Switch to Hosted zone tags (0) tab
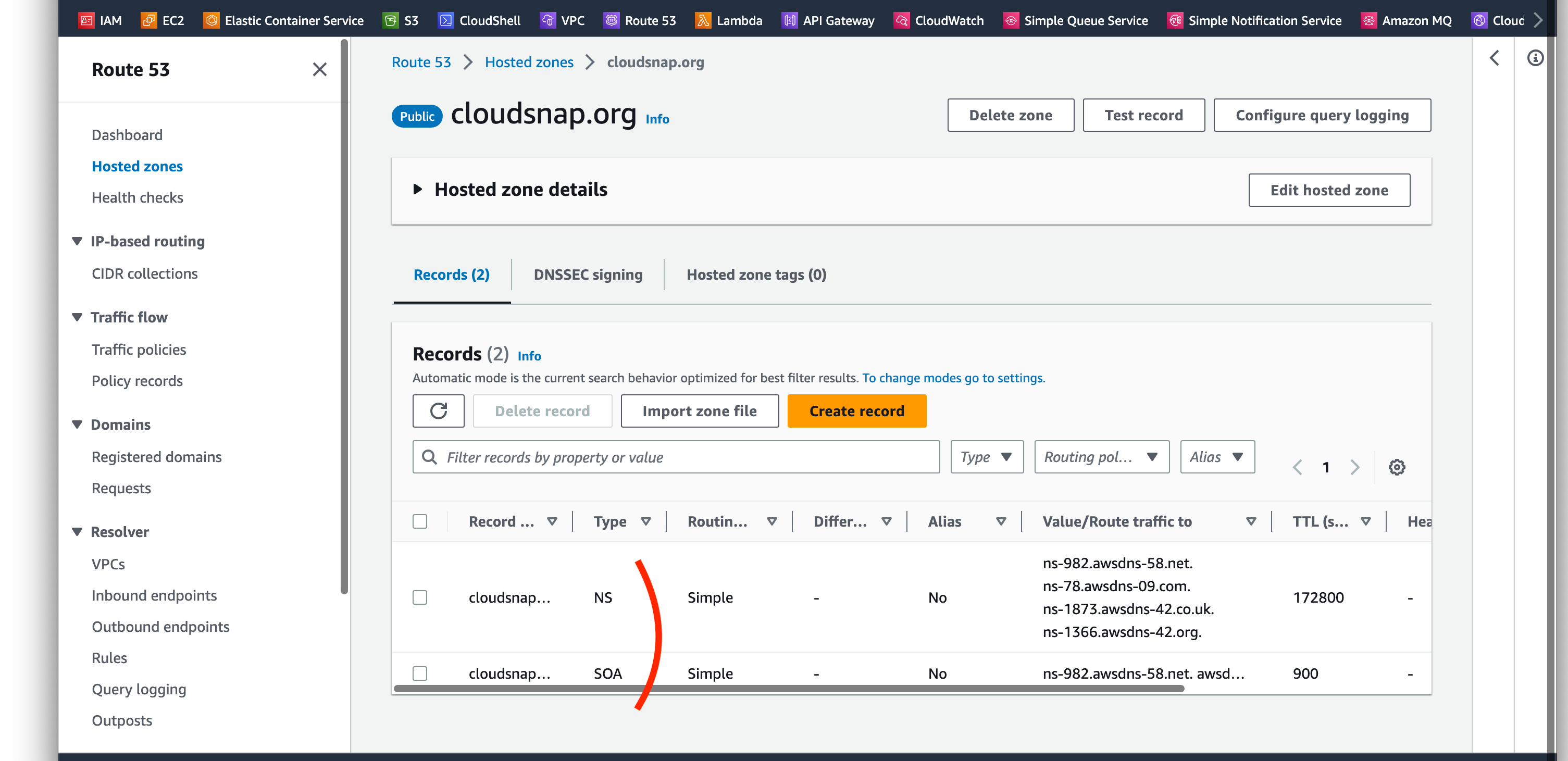The width and height of the screenshot is (1568, 761). click(x=756, y=275)
